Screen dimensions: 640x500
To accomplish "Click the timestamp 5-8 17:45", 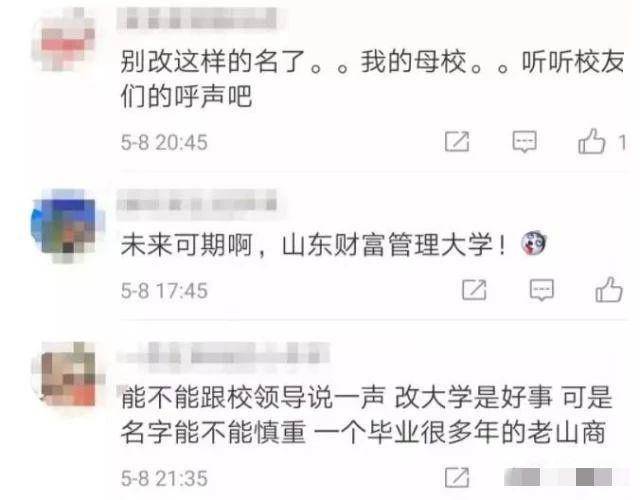I will pyautogui.click(x=164, y=291).
